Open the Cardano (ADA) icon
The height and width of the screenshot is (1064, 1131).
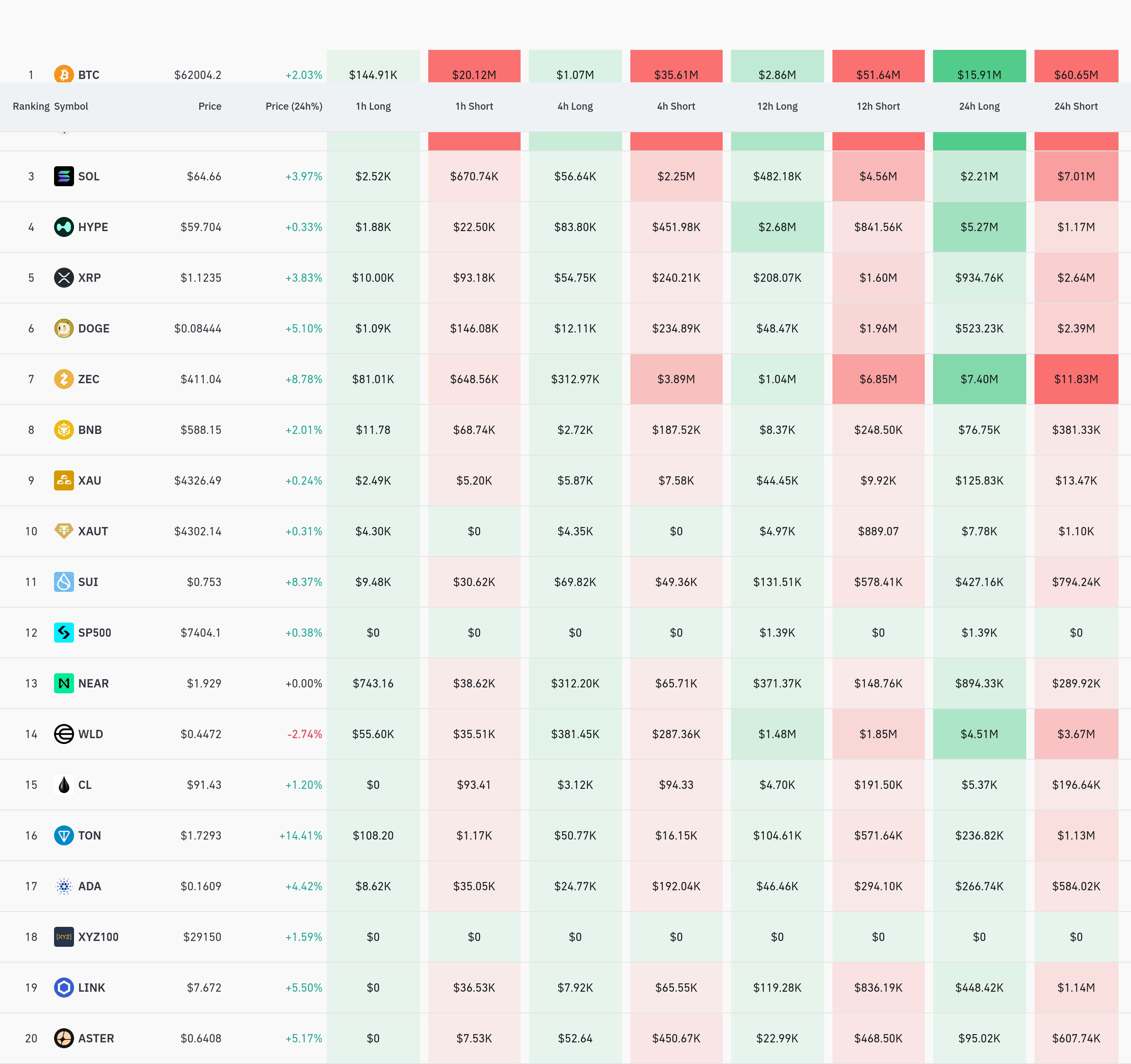(x=64, y=886)
